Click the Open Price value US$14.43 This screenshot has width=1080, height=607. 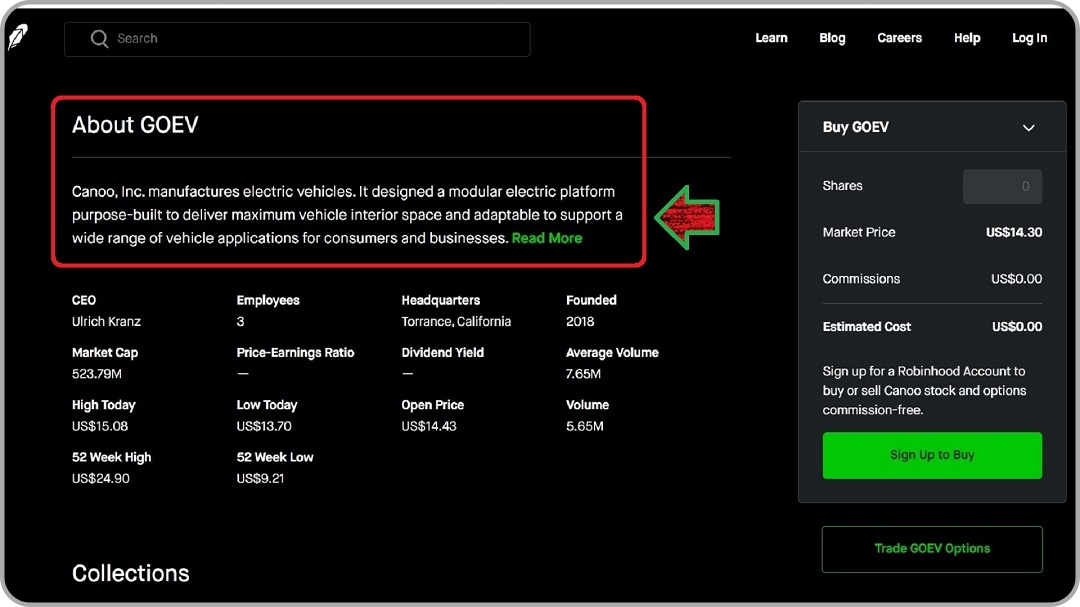click(429, 426)
